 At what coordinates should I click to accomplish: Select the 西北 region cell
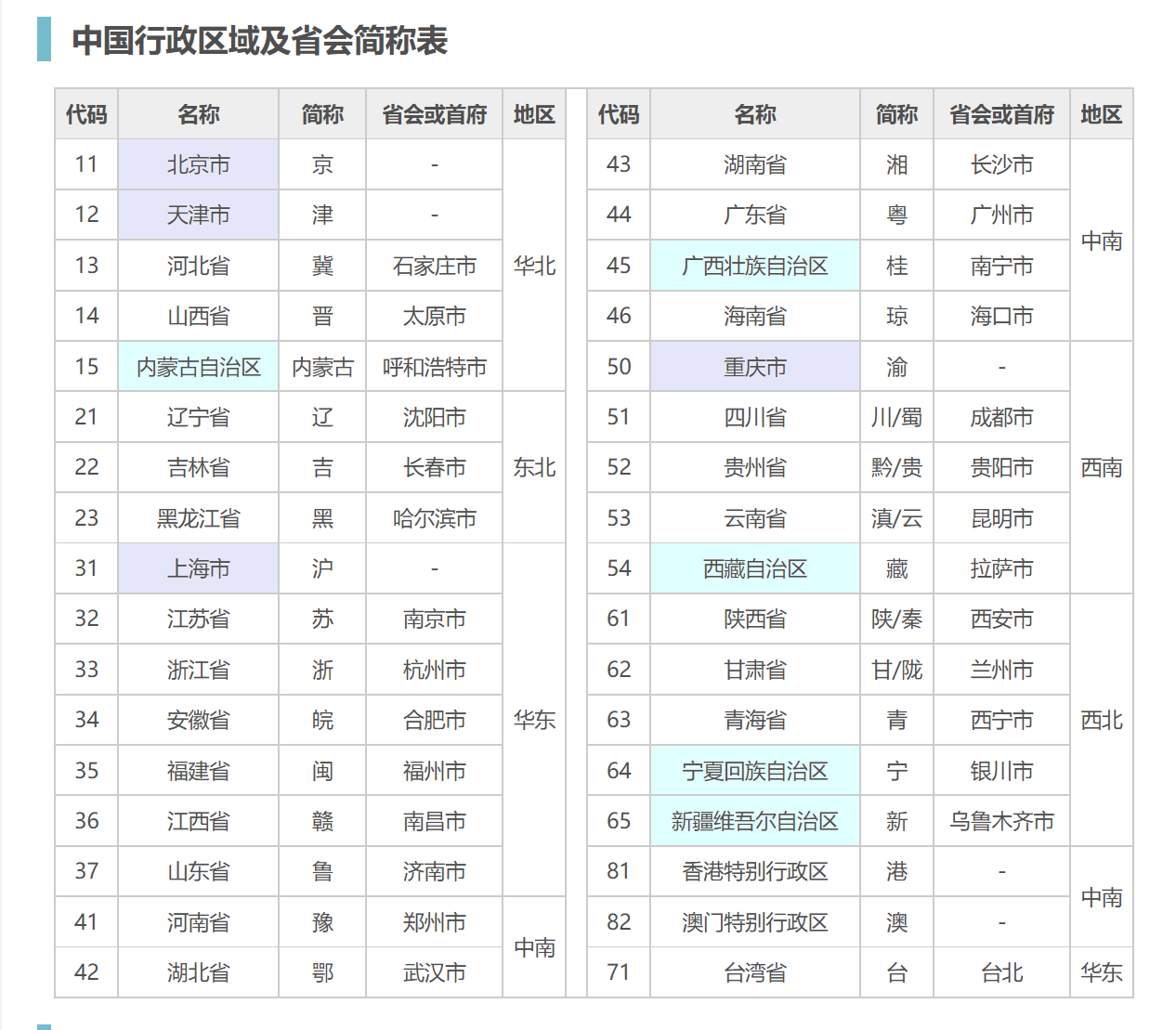click(1102, 720)
